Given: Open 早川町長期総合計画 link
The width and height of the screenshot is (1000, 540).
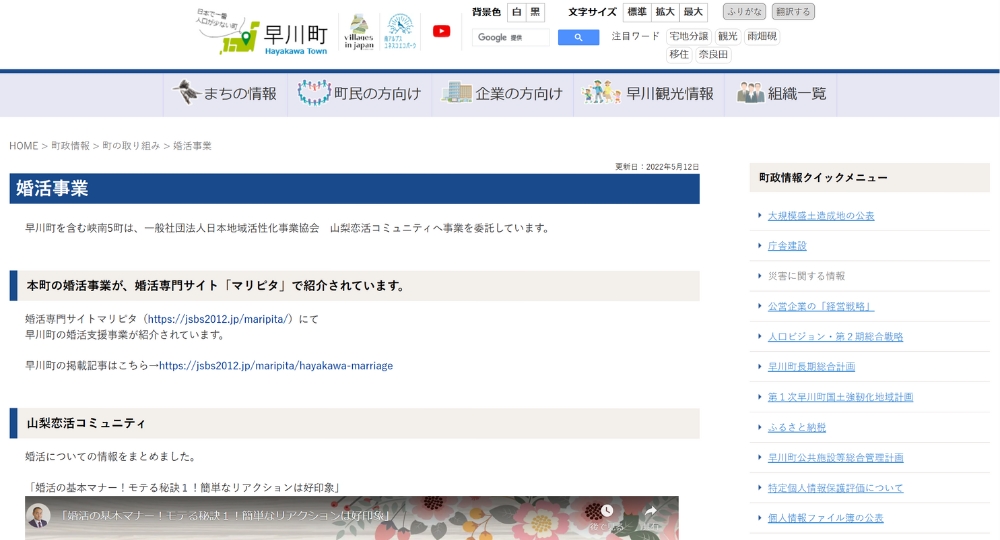Looking at the screenshot, I should click(x=811, y=367).
